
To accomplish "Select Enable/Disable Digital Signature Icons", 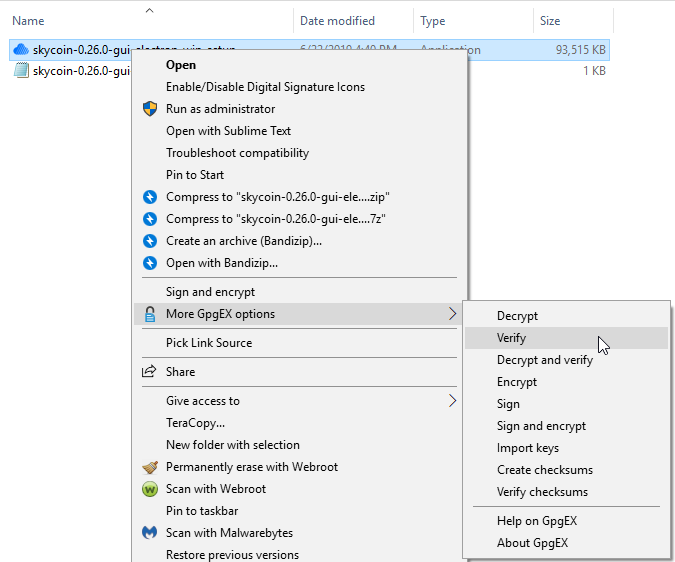I will [x=300, y=87].
